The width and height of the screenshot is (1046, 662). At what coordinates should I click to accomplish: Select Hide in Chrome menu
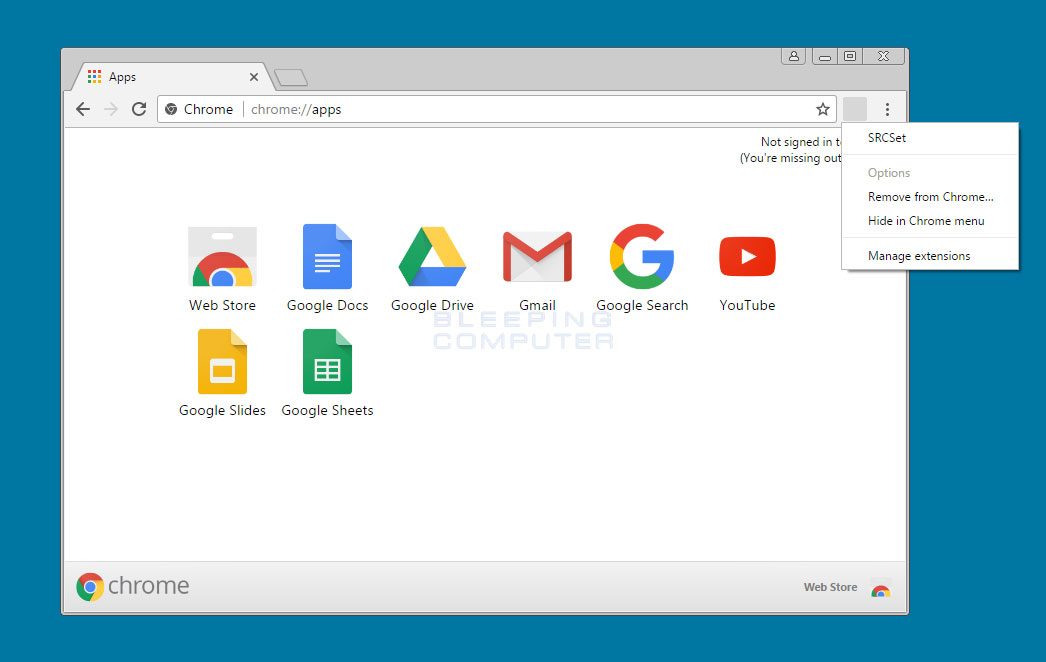click(x=930, y=221)
